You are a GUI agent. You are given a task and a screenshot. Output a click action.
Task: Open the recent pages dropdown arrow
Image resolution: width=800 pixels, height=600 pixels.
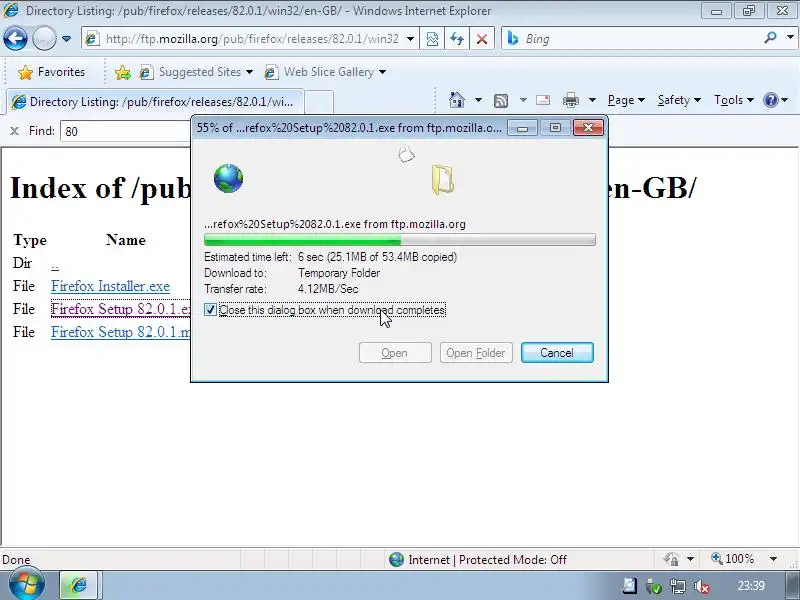[x=66, y=39]
